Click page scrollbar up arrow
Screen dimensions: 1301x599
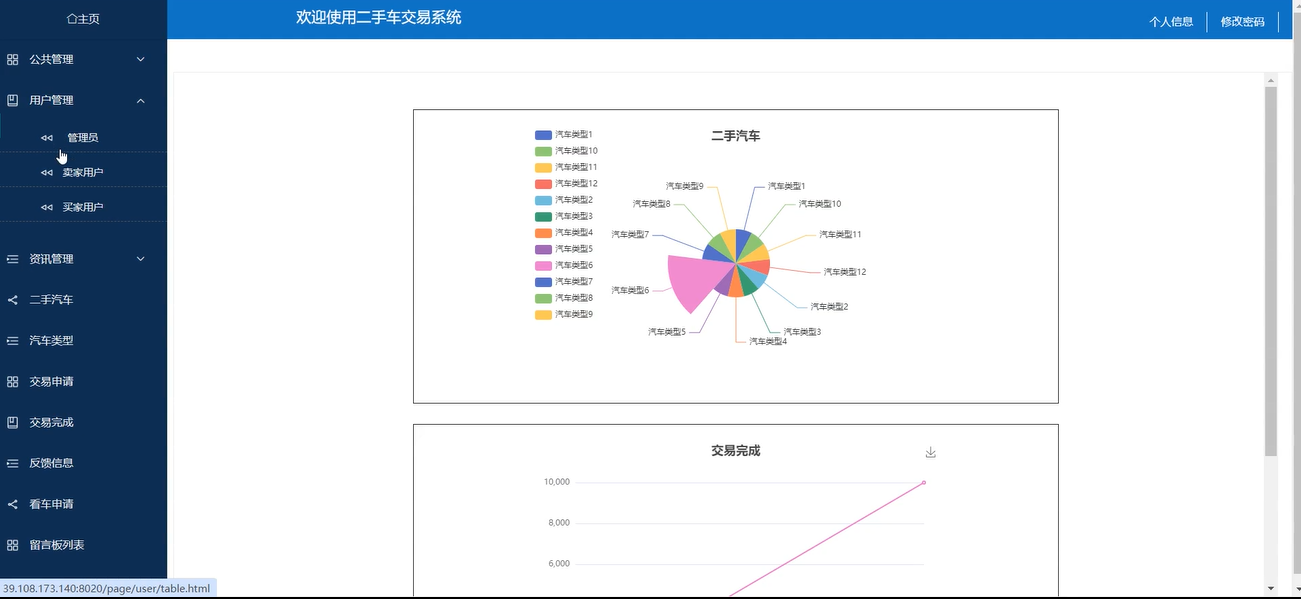[x=1271, y=80]
